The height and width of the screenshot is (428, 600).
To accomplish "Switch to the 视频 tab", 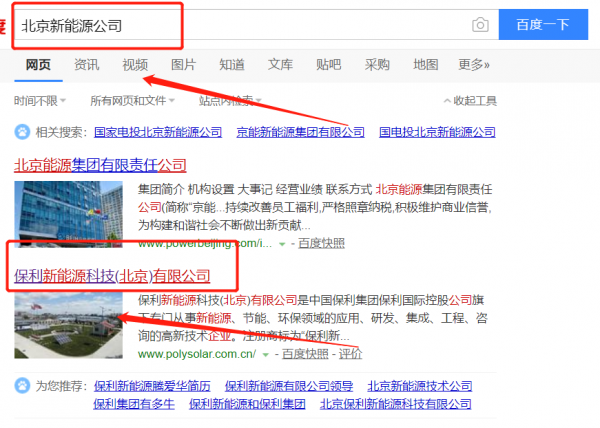I will click(135, 65).
